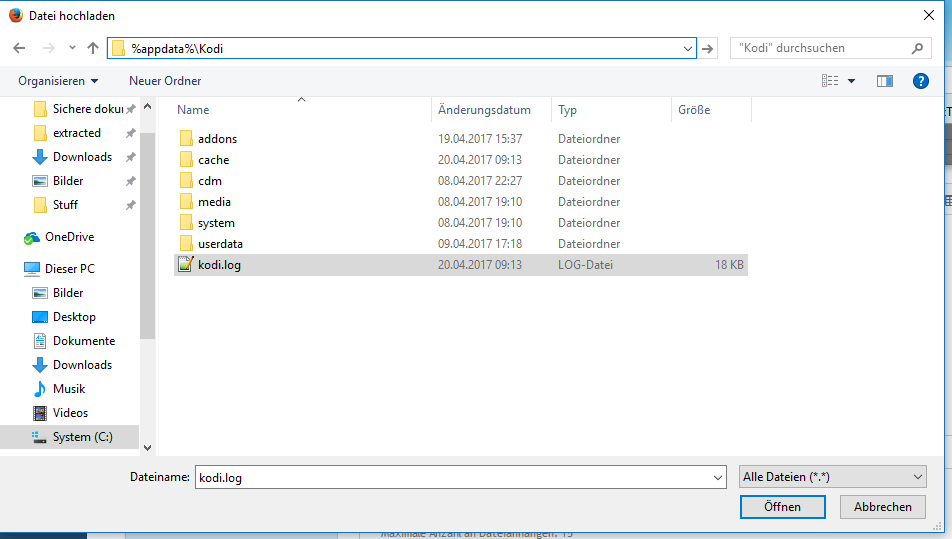Open the Organisieren menu
Image resolution: width=952 pixels, height=539 pixels.
58,81
